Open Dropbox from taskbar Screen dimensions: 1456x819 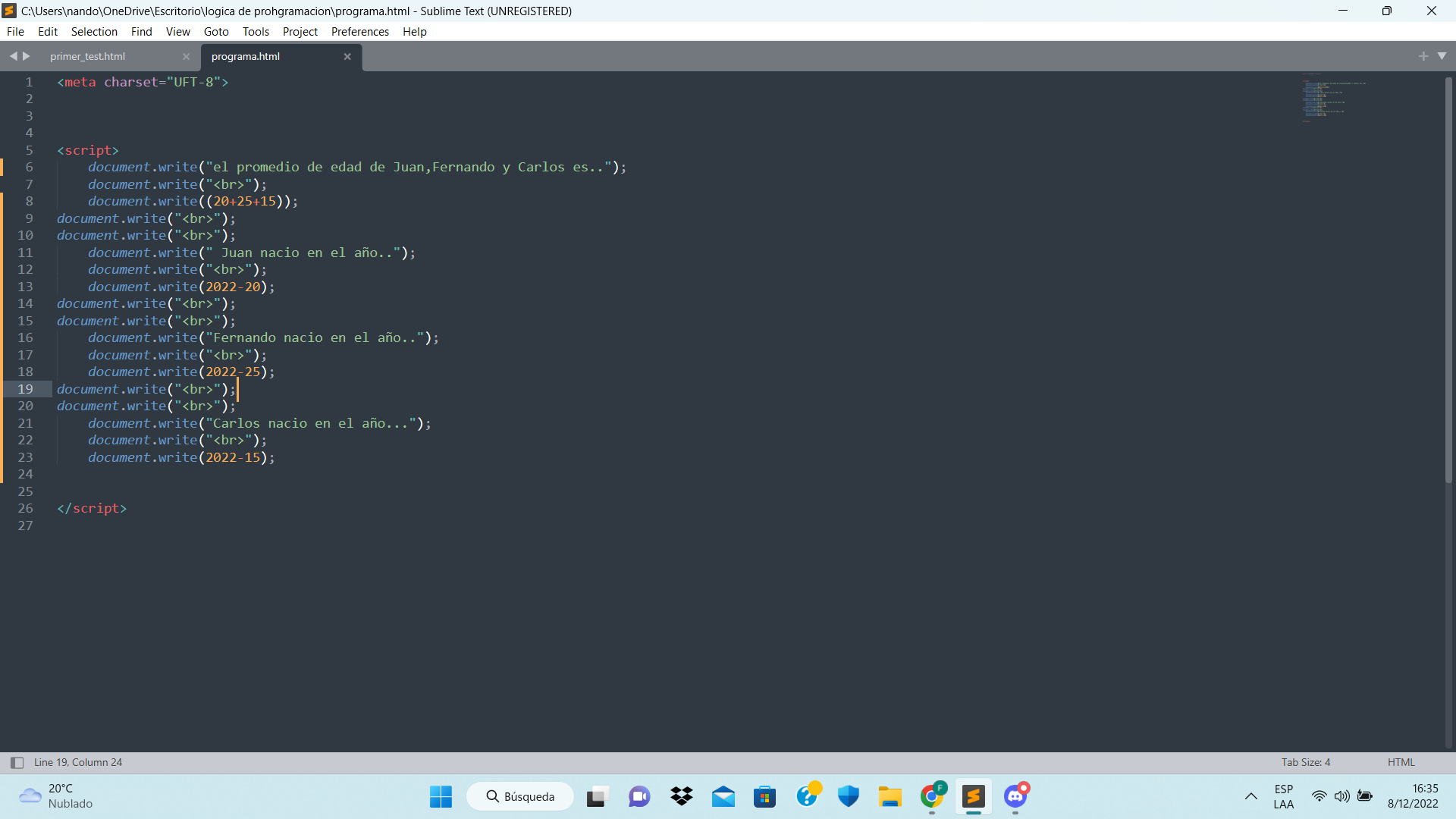pyautogui.click(x=682, y=796)
